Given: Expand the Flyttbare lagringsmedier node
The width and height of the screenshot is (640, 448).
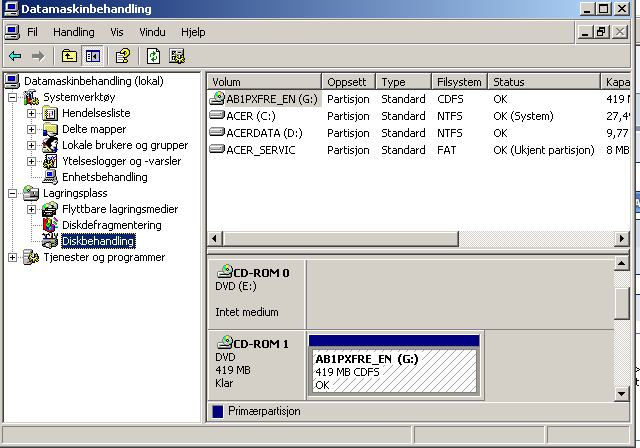Looking at the screenshot, I should 32,209.
